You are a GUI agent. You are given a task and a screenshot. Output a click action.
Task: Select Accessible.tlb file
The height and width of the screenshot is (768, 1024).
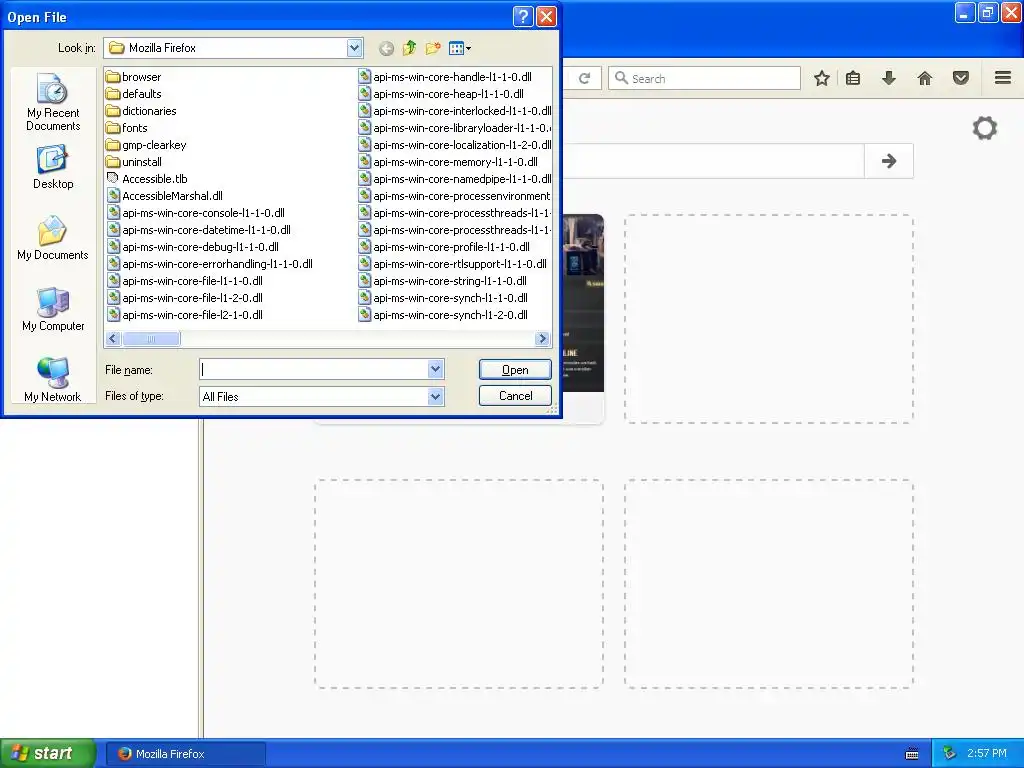point(147,179)
